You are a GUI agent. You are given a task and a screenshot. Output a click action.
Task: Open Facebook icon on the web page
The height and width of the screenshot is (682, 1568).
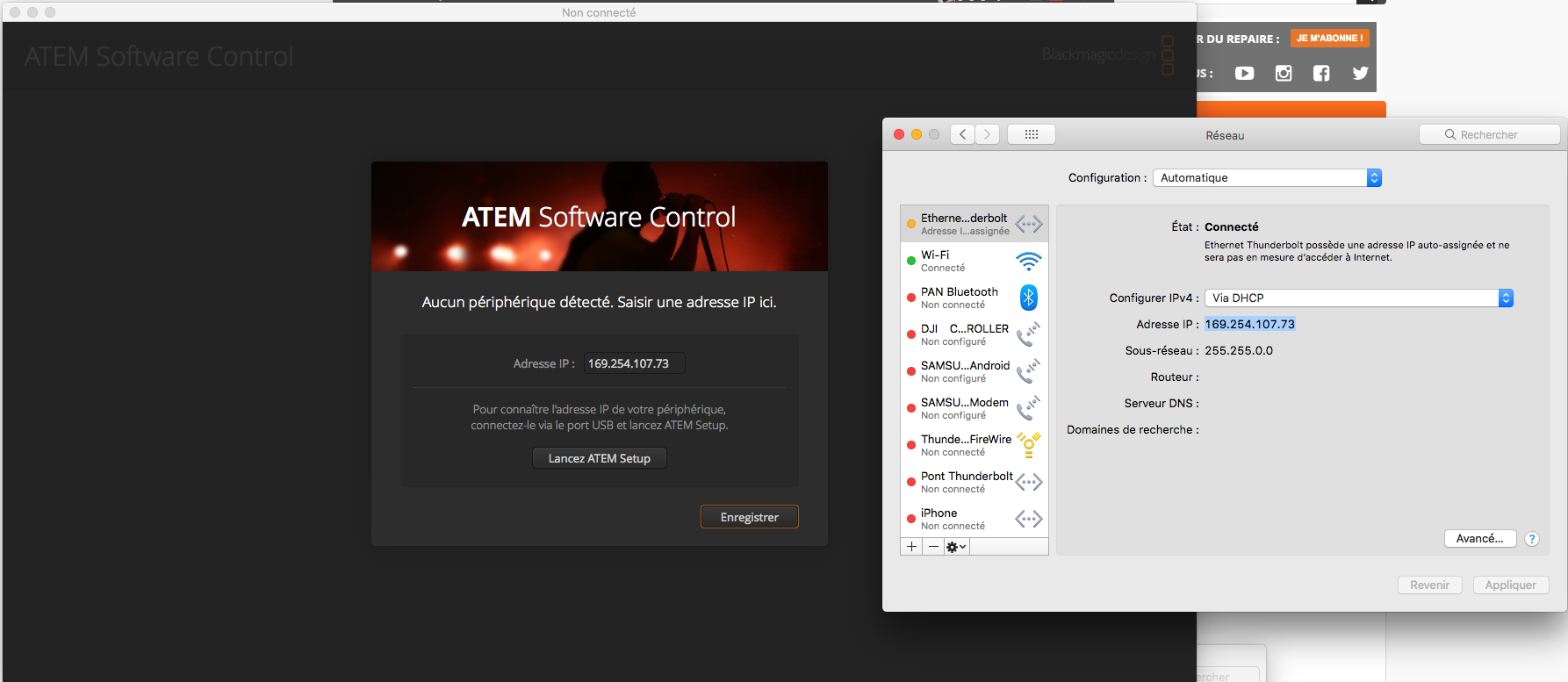1321,73
